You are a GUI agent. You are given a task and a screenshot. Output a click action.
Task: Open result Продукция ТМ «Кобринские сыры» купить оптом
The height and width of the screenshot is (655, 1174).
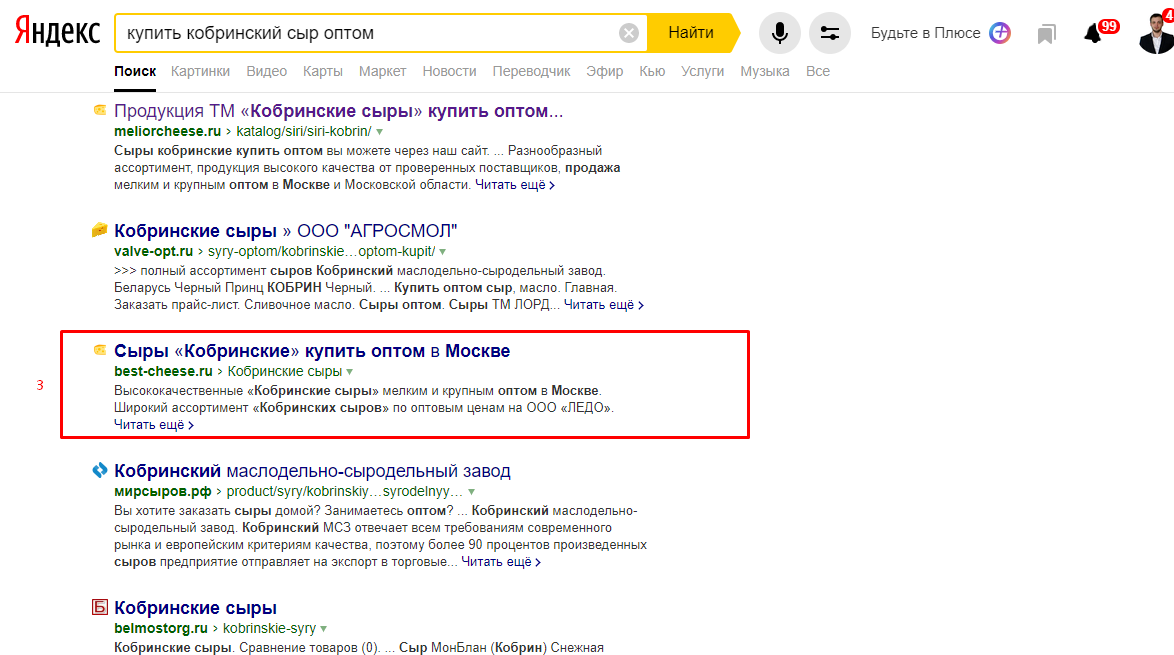coord(338,111)
